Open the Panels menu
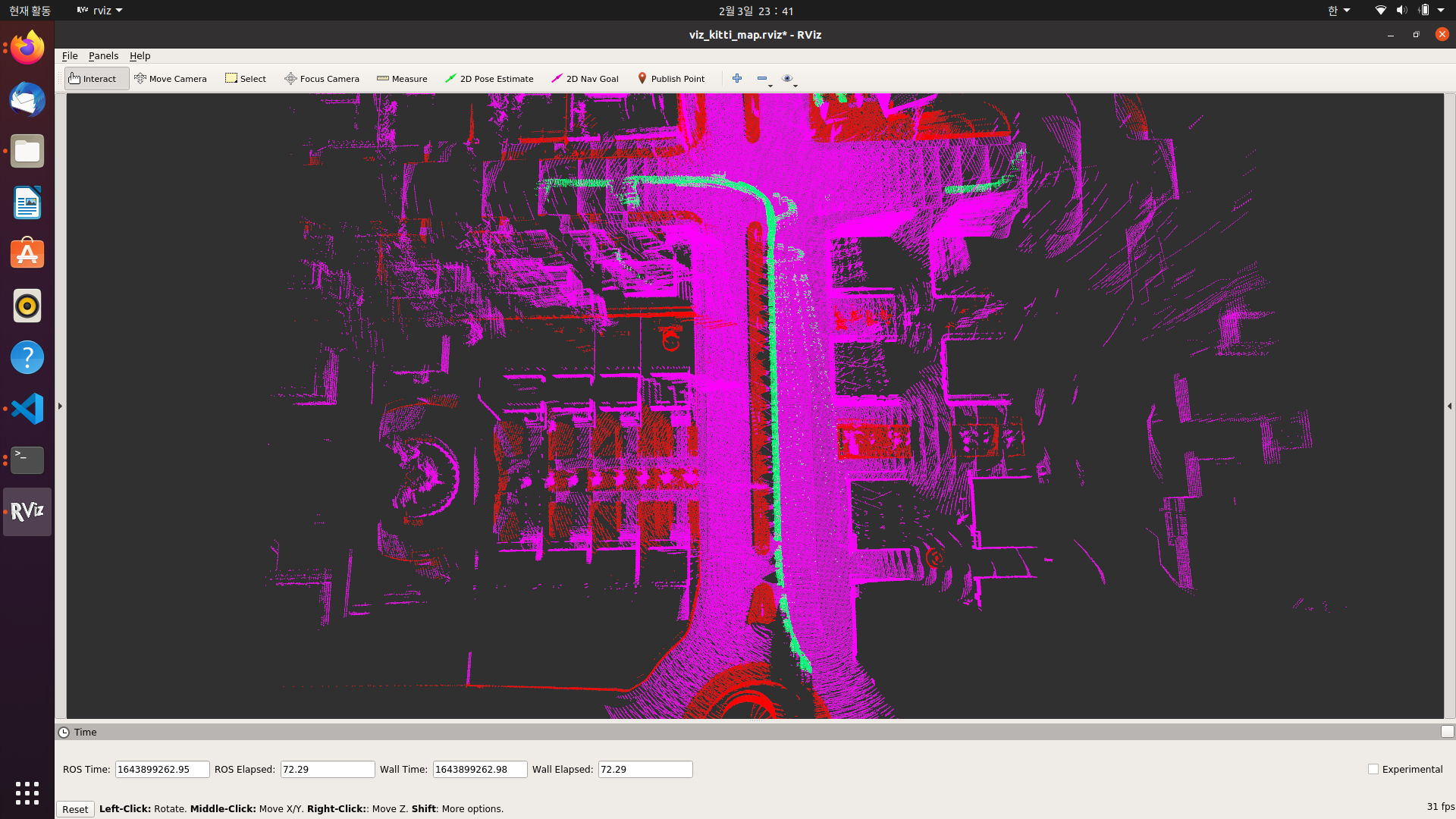This screenshot has width=1456, height=819. click(103, 56)
